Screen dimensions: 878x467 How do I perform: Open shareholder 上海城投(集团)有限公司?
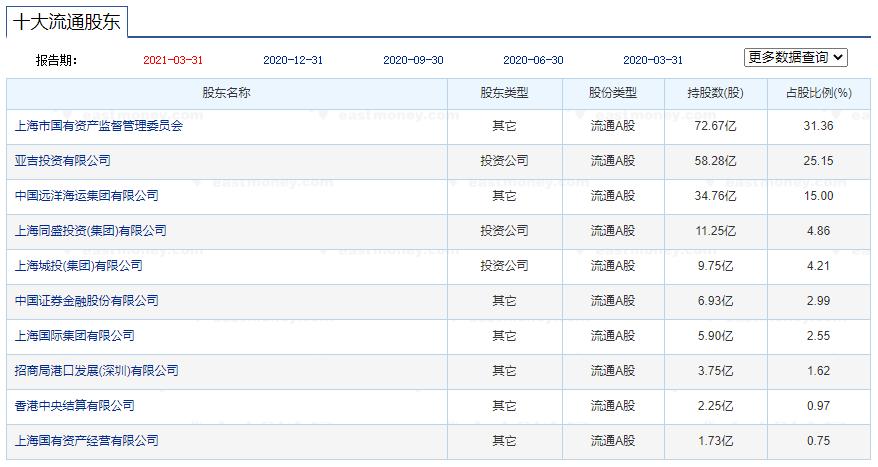[x=78, y=266]
